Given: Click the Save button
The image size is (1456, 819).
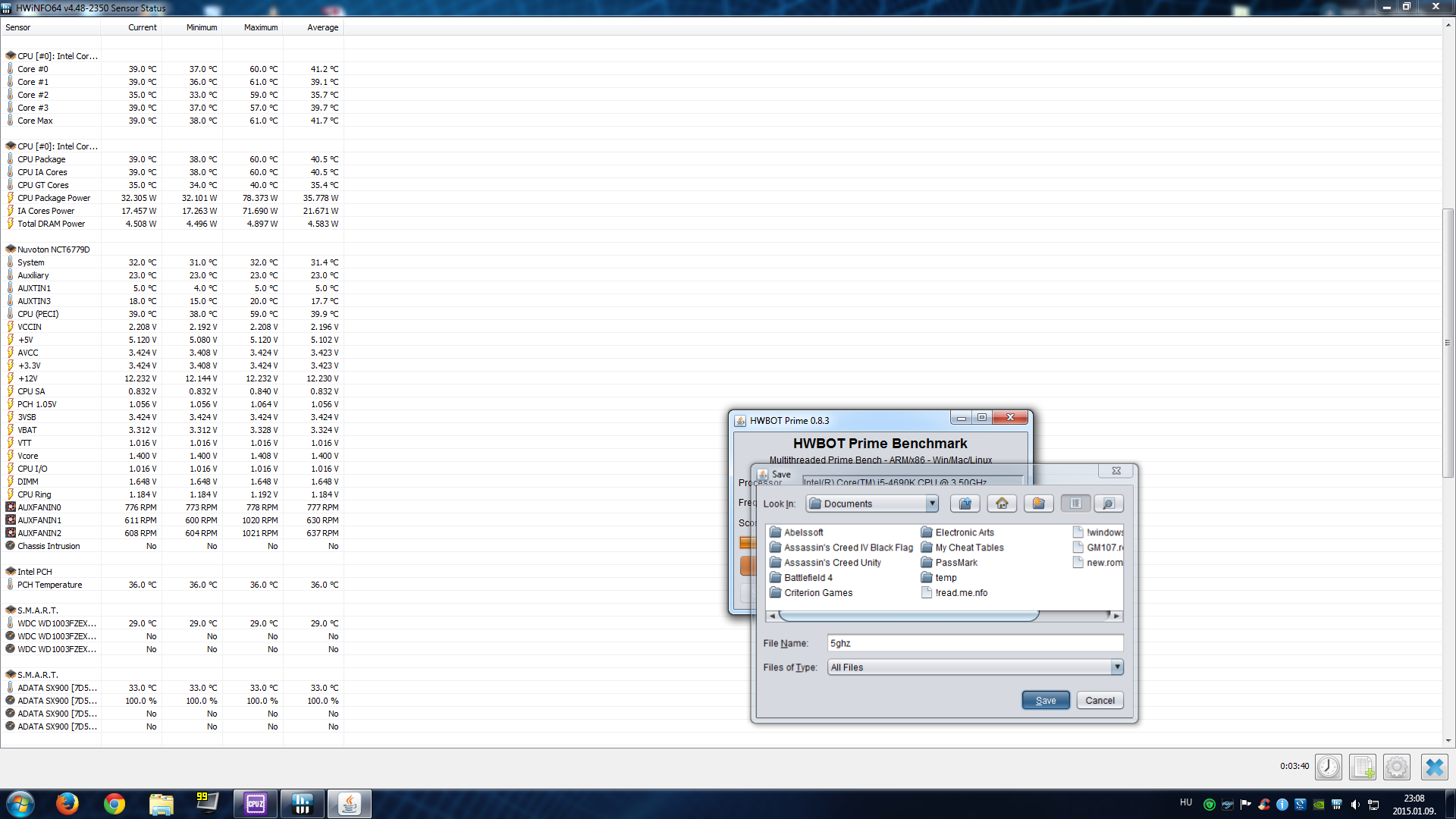Looking at the screenshot, I should tap(1046, 700).
